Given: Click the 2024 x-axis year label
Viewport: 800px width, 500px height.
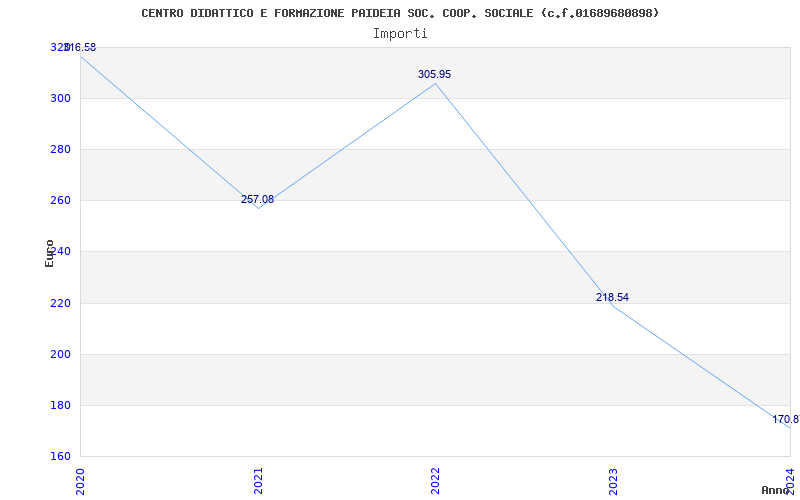Looking at the screenshot, I should [790, 481].
